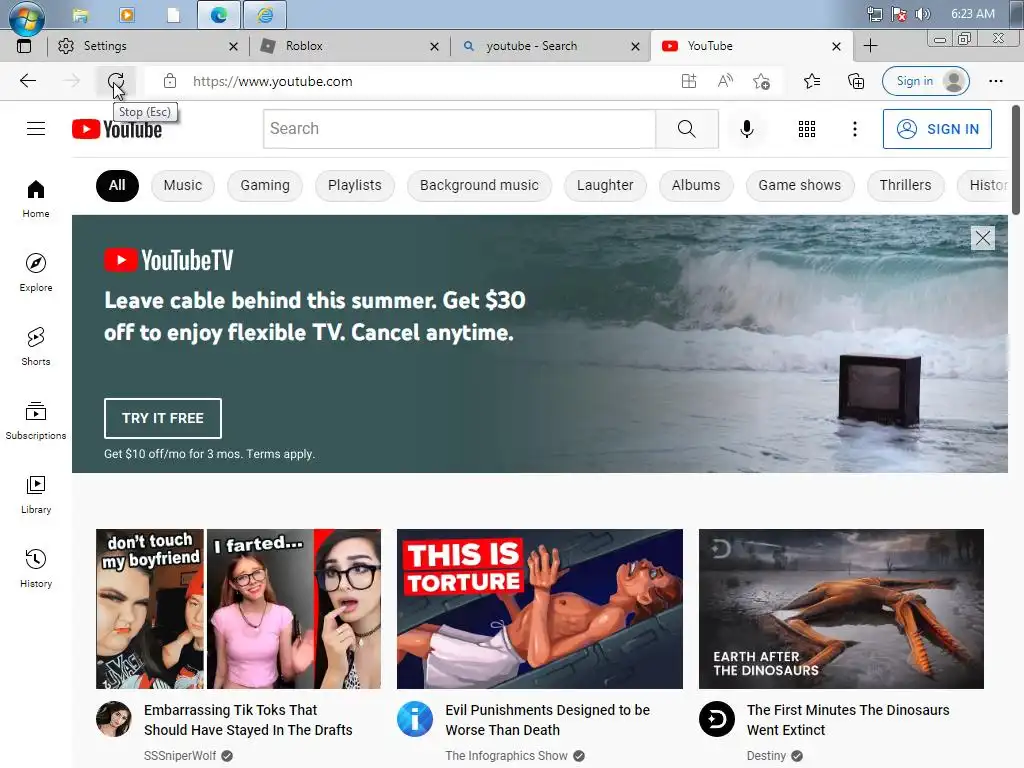1024x768 pixels.
Task: Close the Roblox tab
Action: [434, 46]
